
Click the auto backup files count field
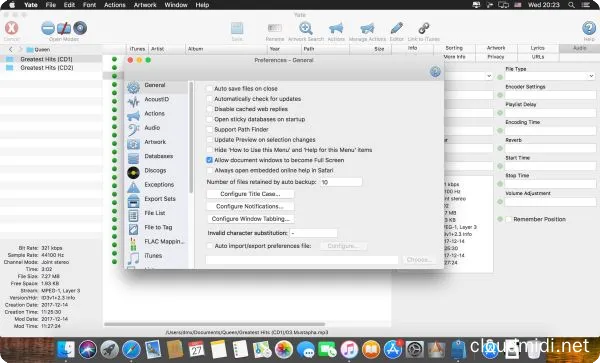pos(341,182)
